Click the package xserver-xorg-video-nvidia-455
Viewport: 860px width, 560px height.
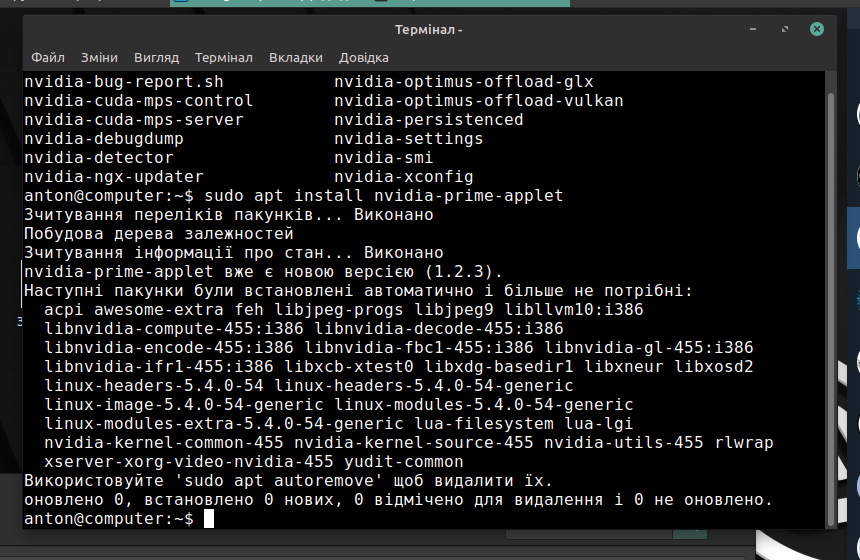(189, 462)
